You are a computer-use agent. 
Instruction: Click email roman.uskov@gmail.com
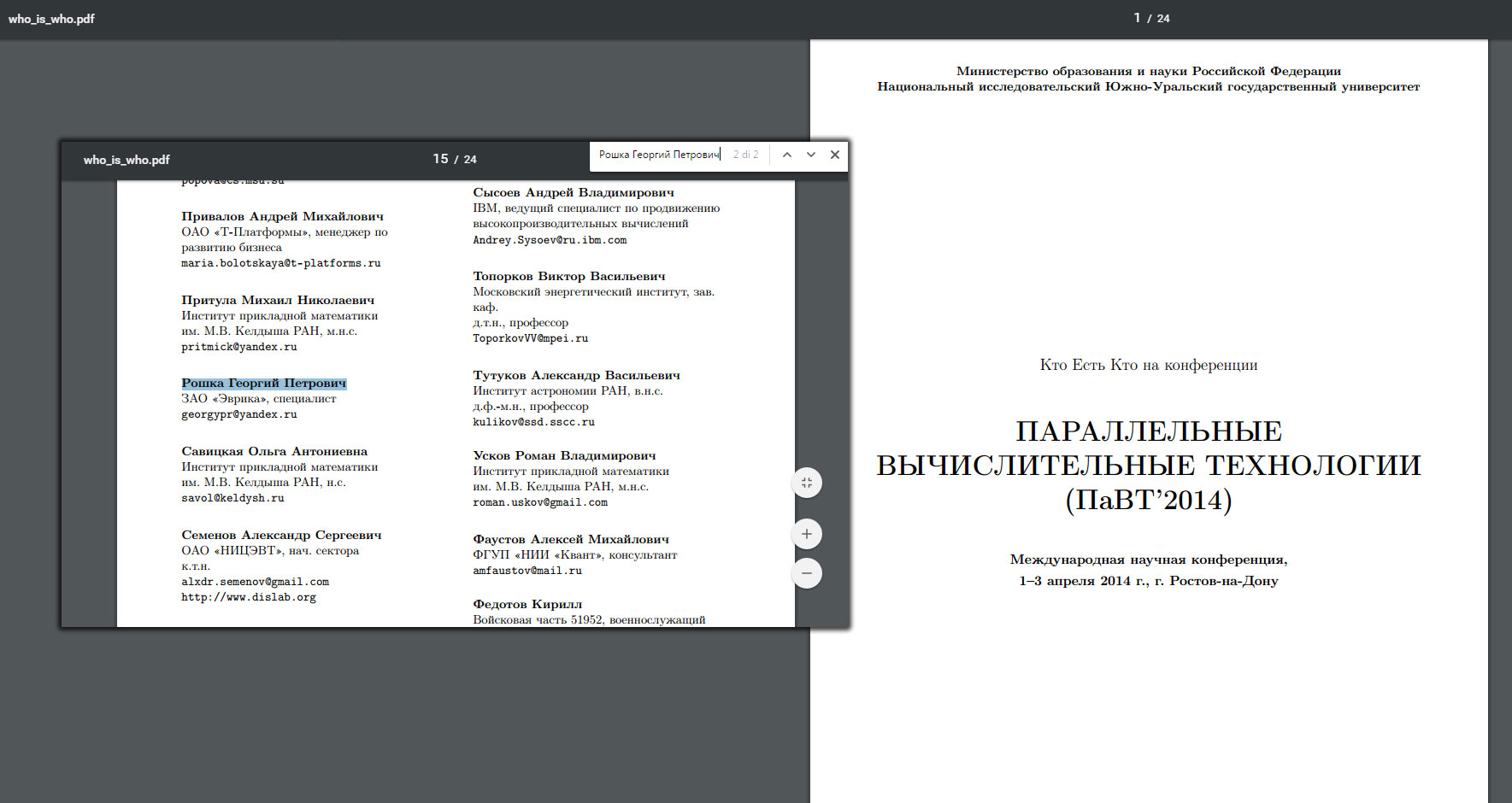click(x=540, y=502)
